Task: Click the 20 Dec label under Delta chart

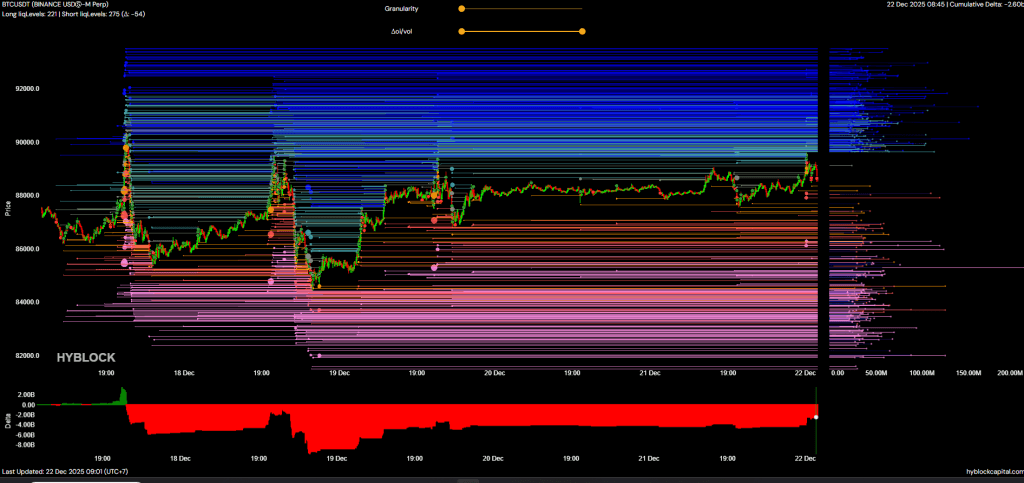Action: (493, 458)
